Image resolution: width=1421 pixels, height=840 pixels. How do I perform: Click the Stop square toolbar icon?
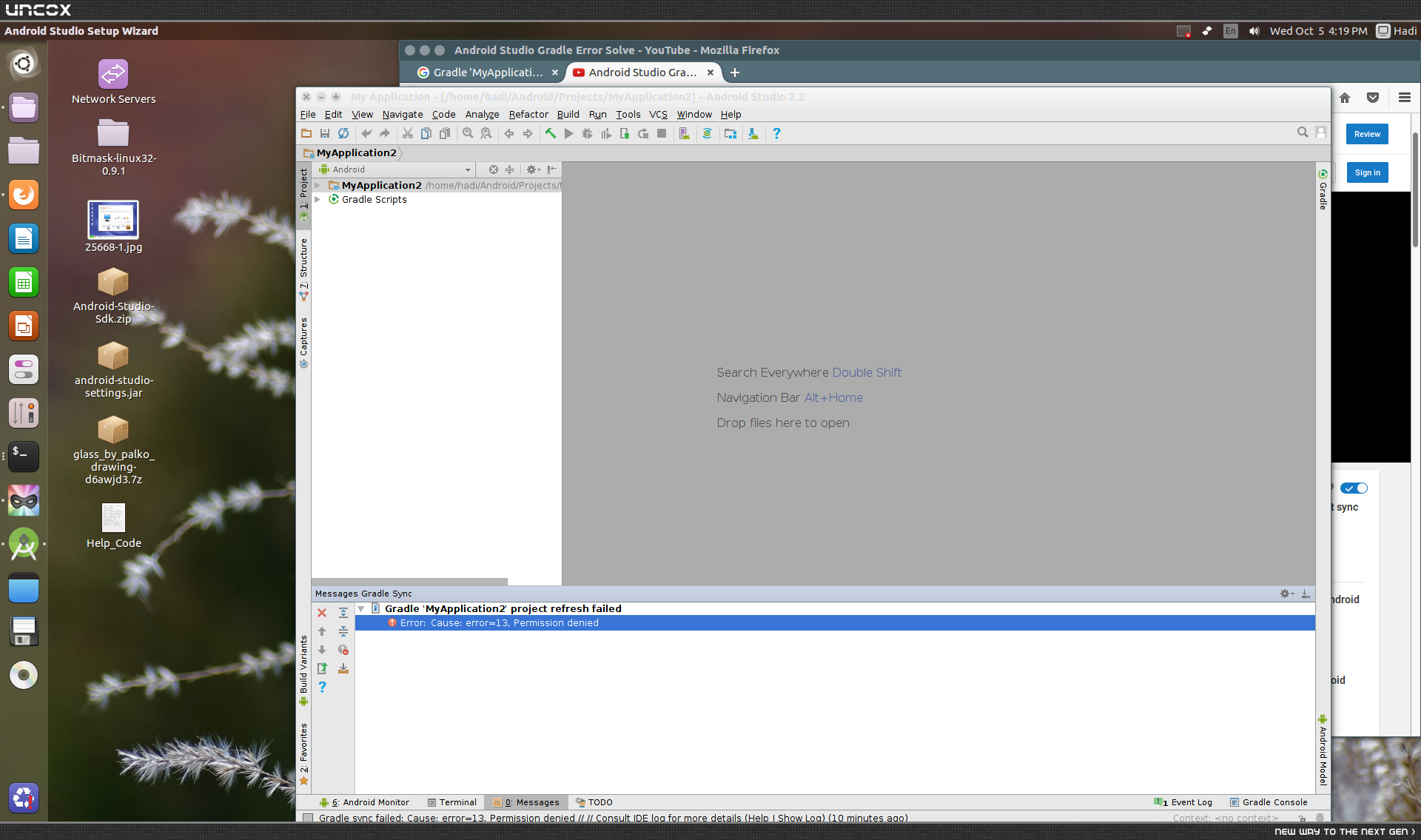click(x=662, y=133)
